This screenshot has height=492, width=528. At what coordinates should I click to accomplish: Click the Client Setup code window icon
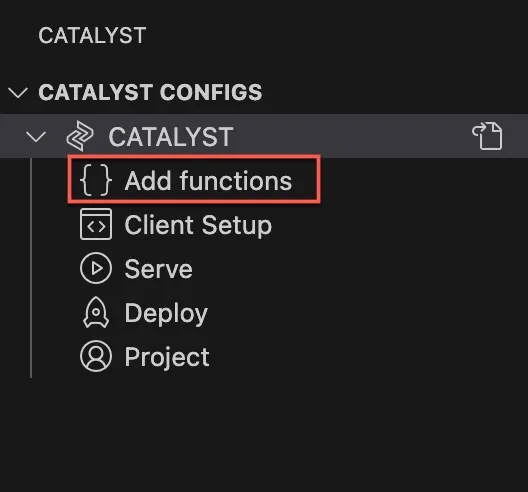[96, 224]
